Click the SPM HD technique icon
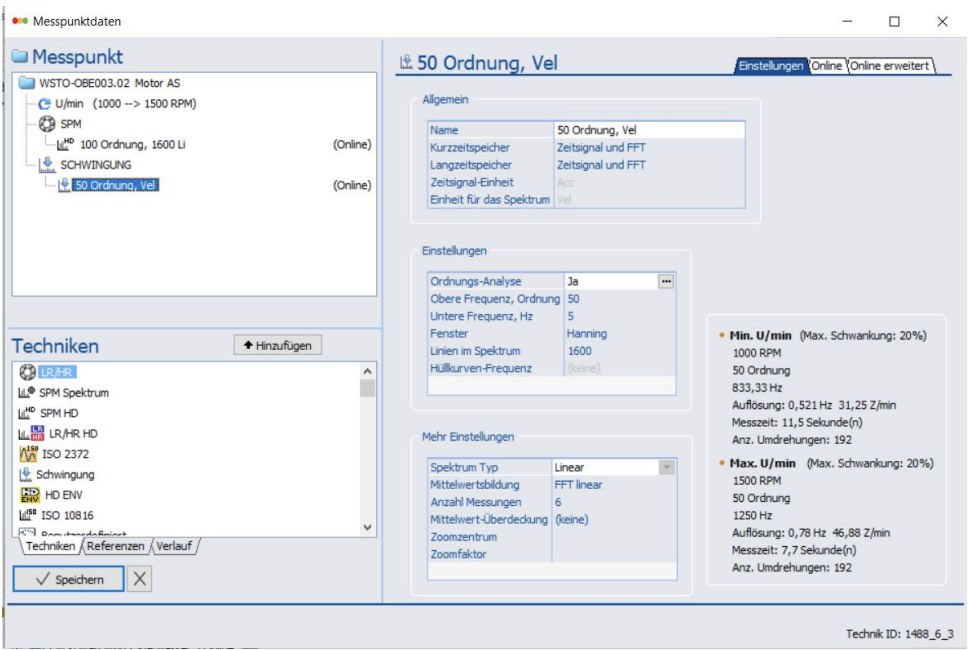970x650 pixels. point(28,413)
